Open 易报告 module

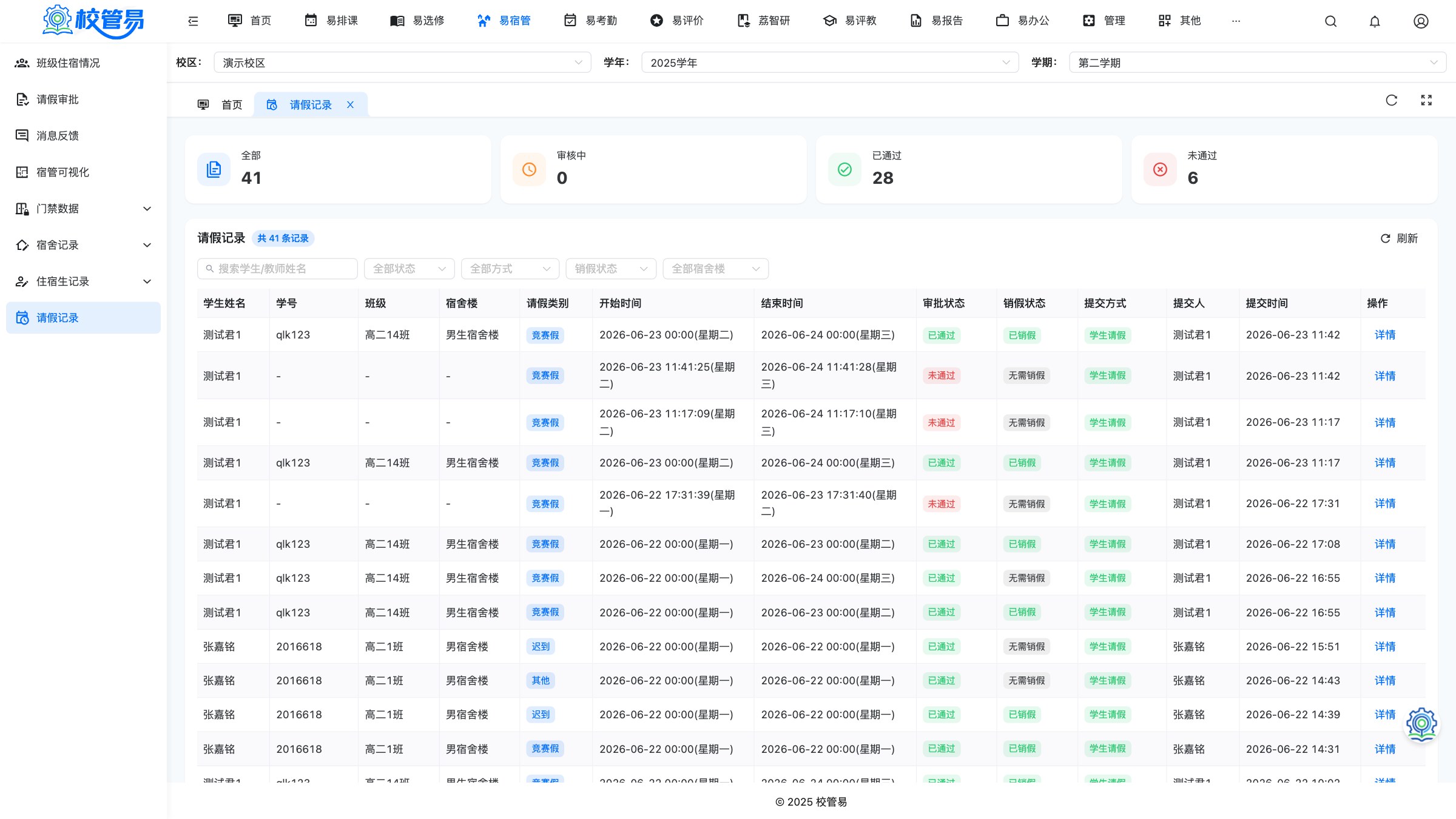936,21
